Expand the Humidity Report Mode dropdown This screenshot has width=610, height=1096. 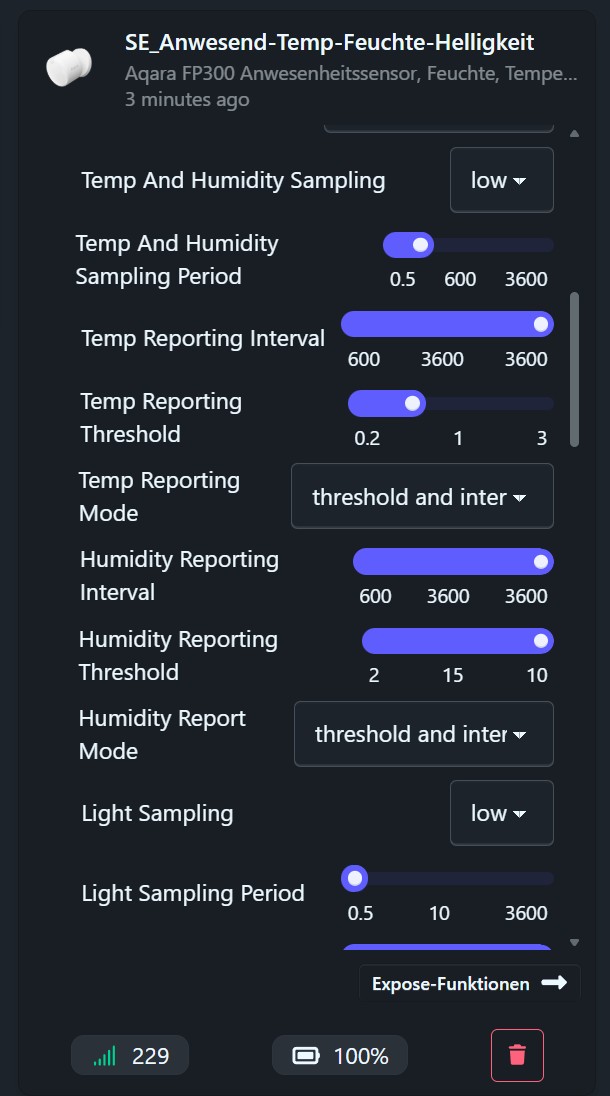[x=423, y=734]
